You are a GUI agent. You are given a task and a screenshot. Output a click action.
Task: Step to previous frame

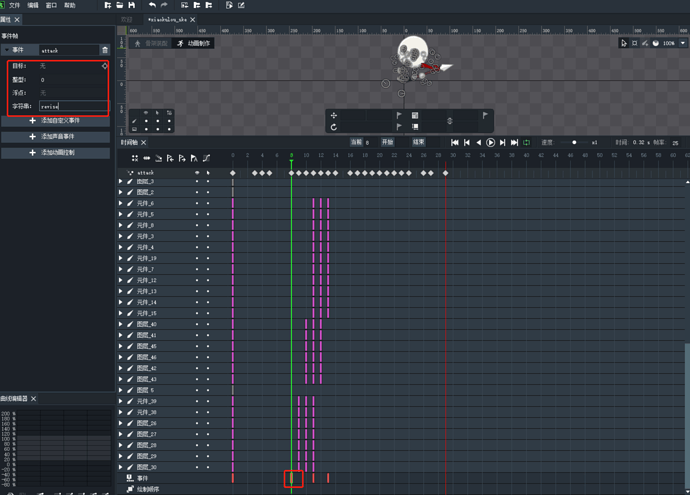pos(467,143)
